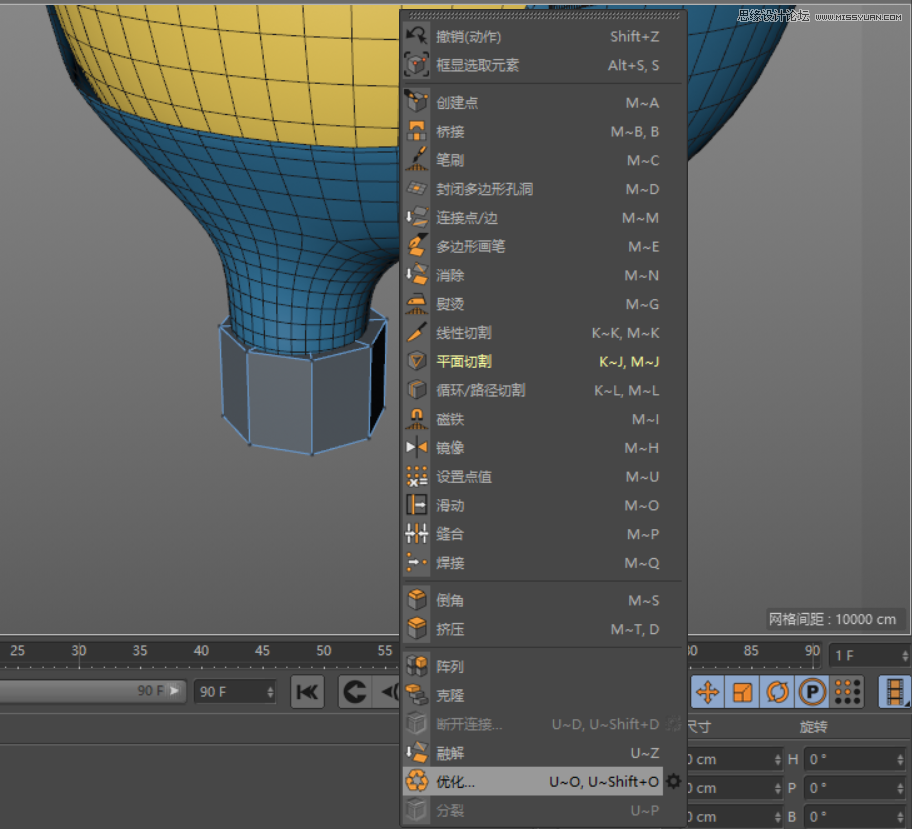Increment the 90 F frame stepper arrow
This screenshot has width=912, height=829.
click(271, 687)
